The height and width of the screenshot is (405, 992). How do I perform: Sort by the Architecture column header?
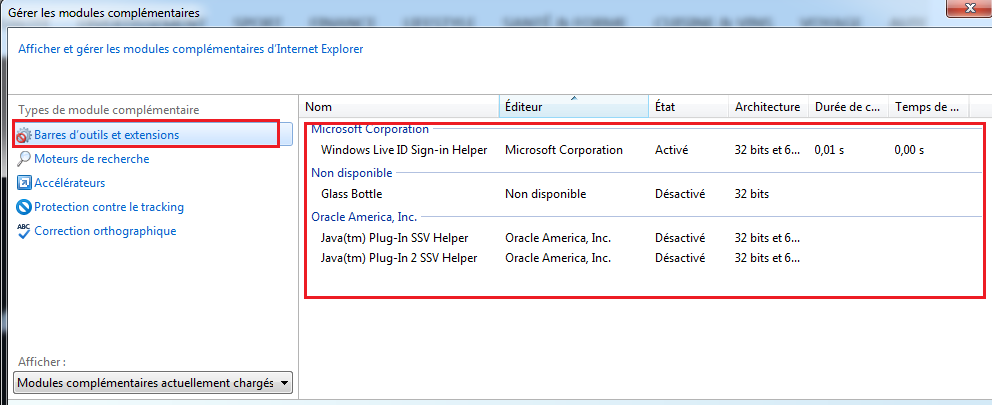coord(768,106)
